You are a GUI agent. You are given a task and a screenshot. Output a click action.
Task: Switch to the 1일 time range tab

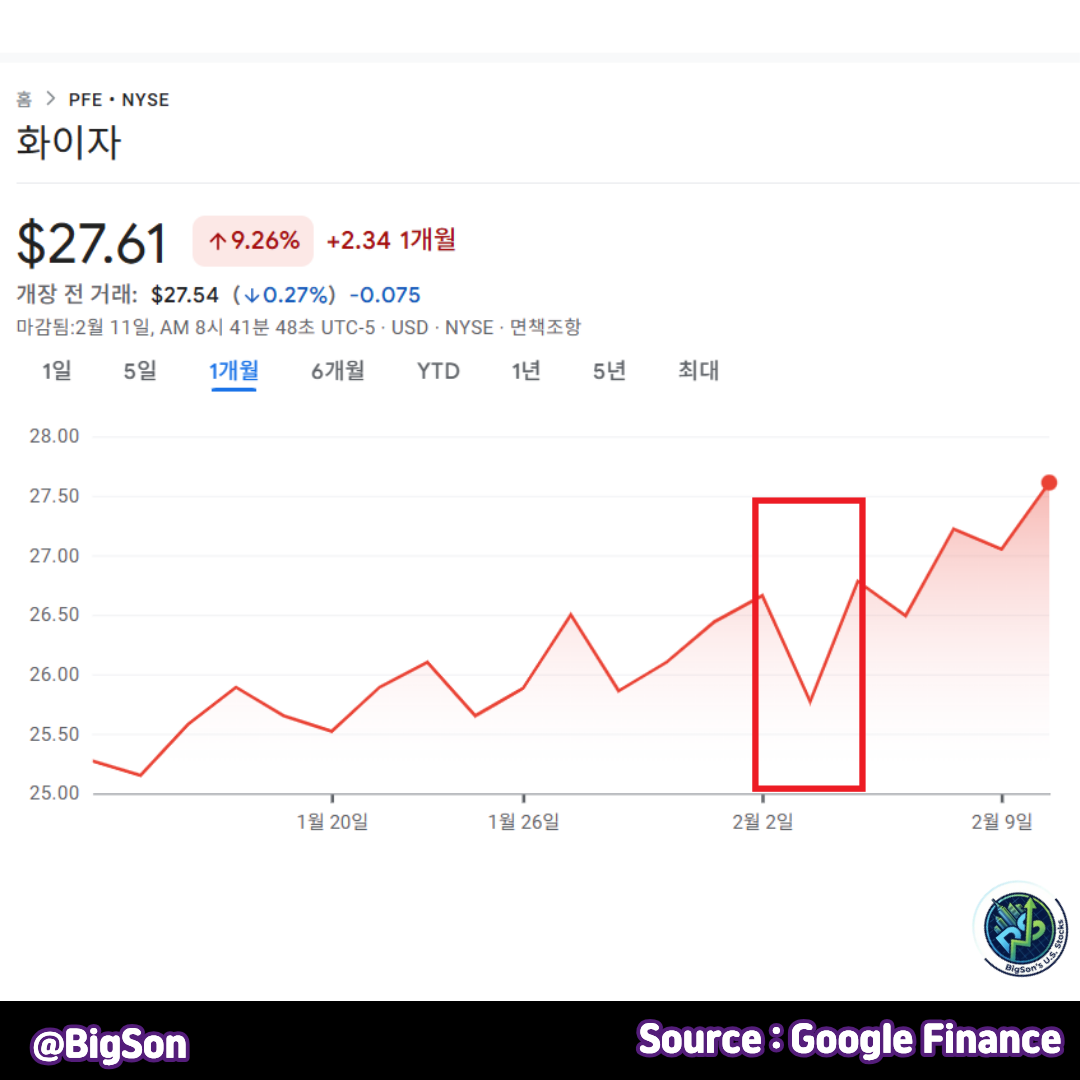coord(56,371)
